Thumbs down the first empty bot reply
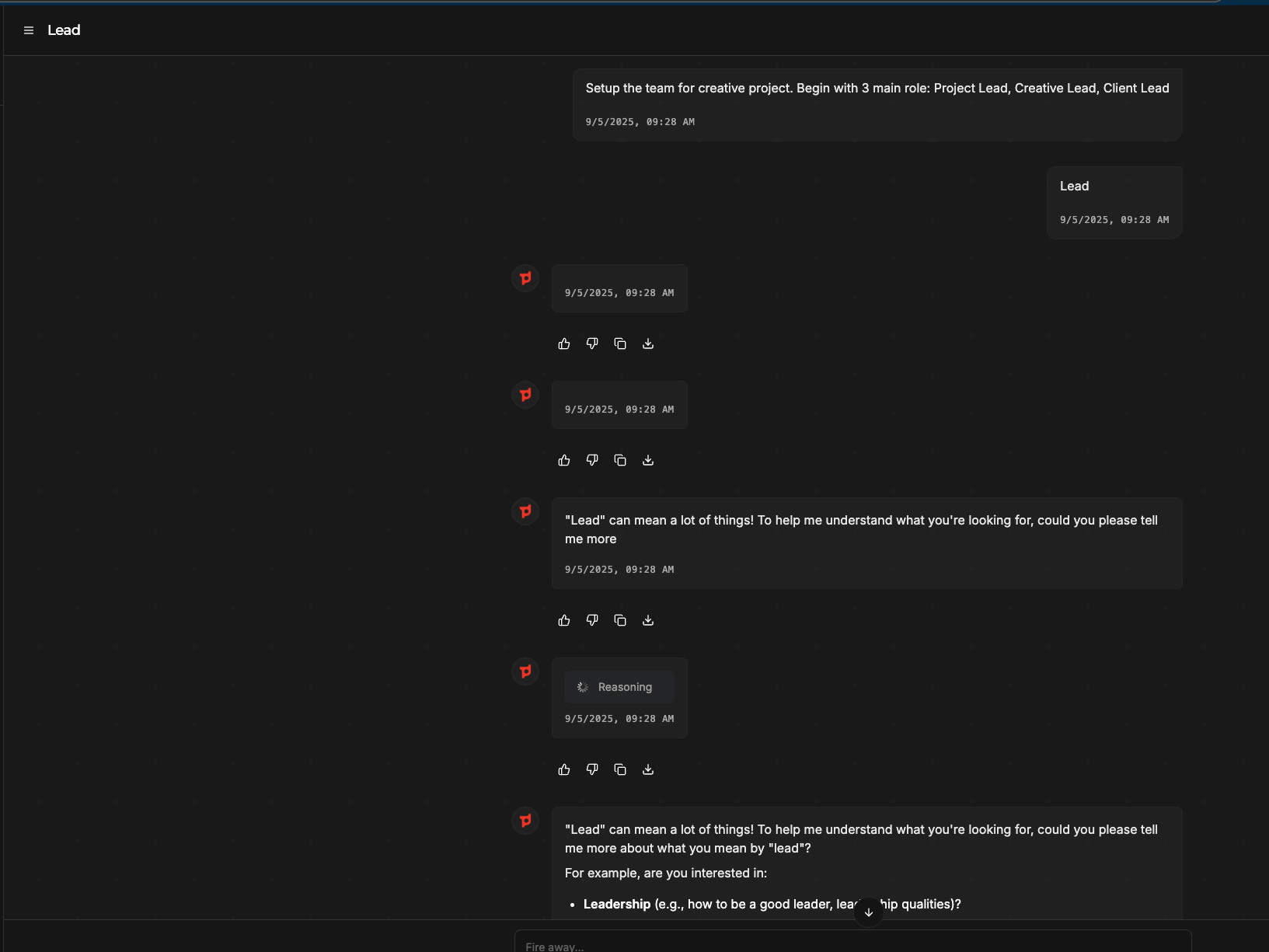The height and width of the screenshot is (952, 1269). click(x=592, y=343)
